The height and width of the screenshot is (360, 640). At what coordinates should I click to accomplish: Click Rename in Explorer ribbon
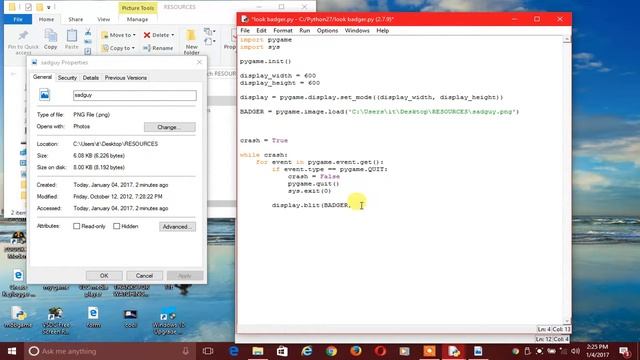pyautogui.click(x=158, y=48)
